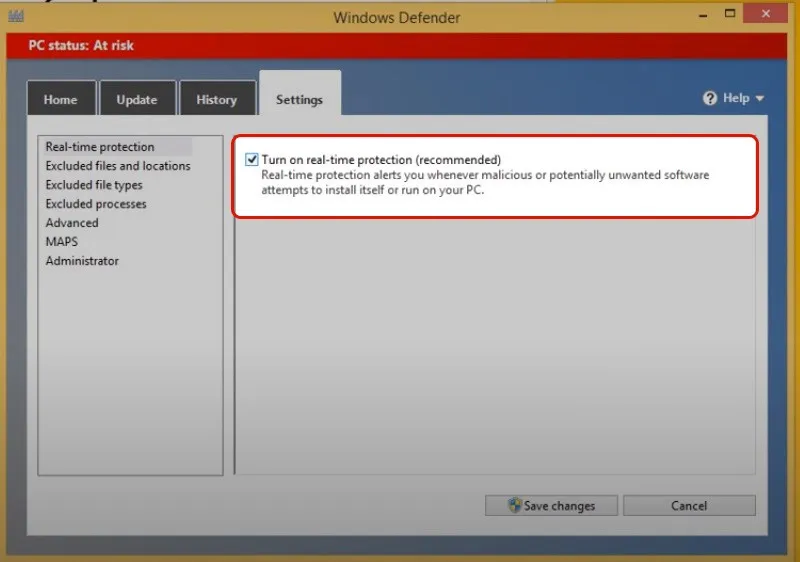Click the Help question mark icon
Viewport: 800px width, 562px height.
coord(710,98)
